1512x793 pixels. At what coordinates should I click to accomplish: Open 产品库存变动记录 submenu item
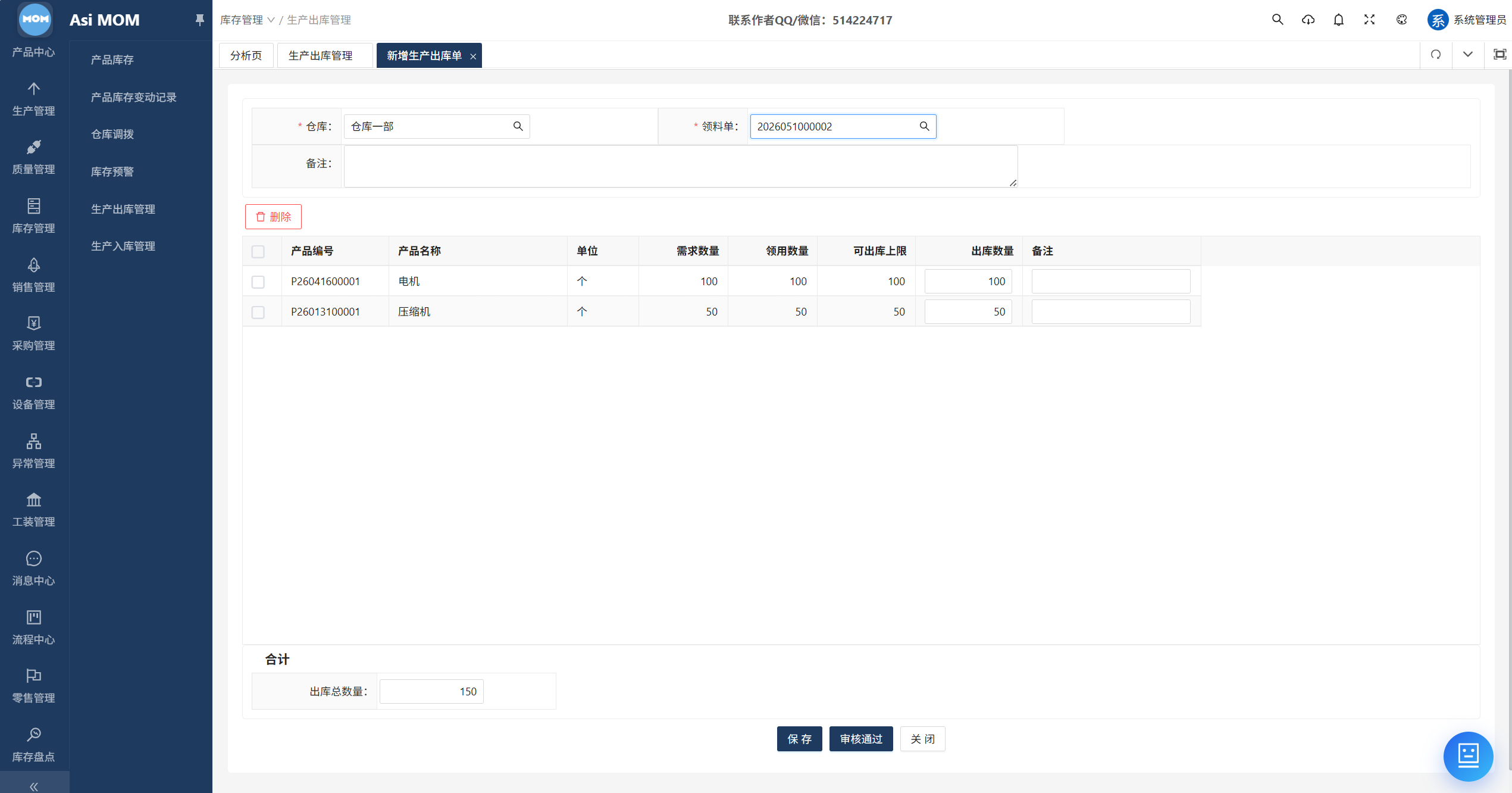coord(133,97)
